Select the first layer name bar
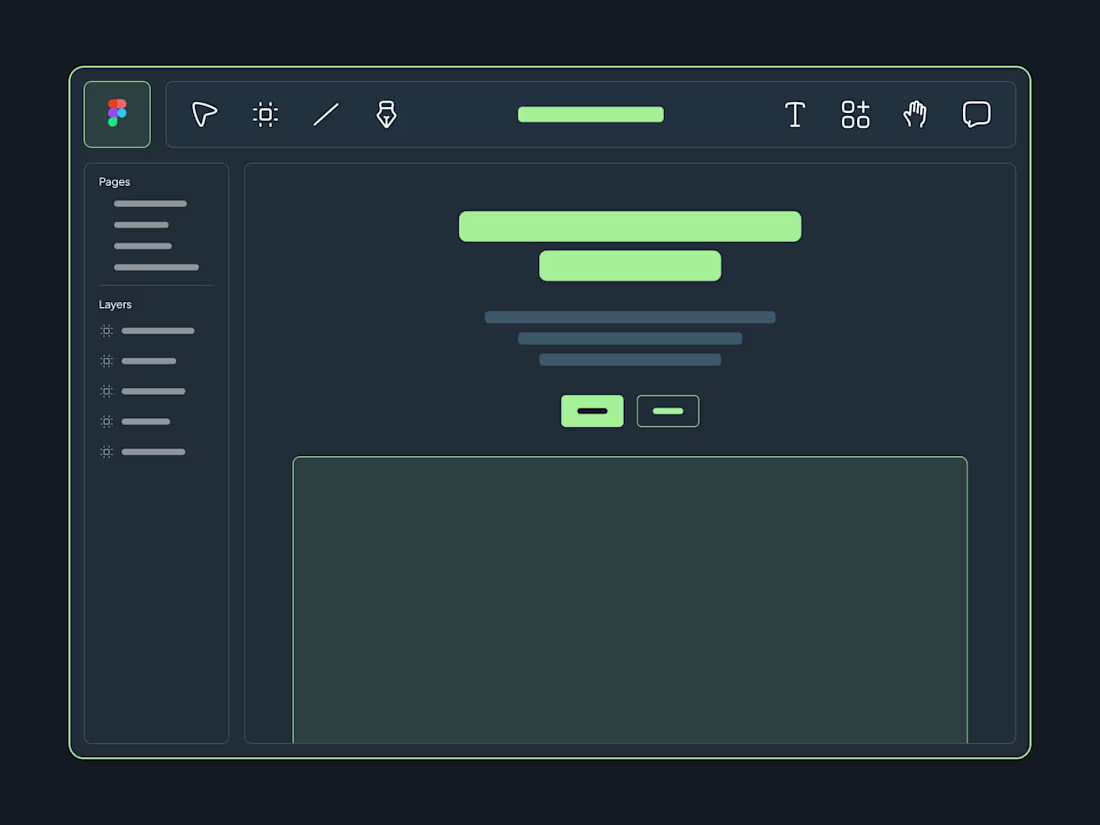 [158, 330]
